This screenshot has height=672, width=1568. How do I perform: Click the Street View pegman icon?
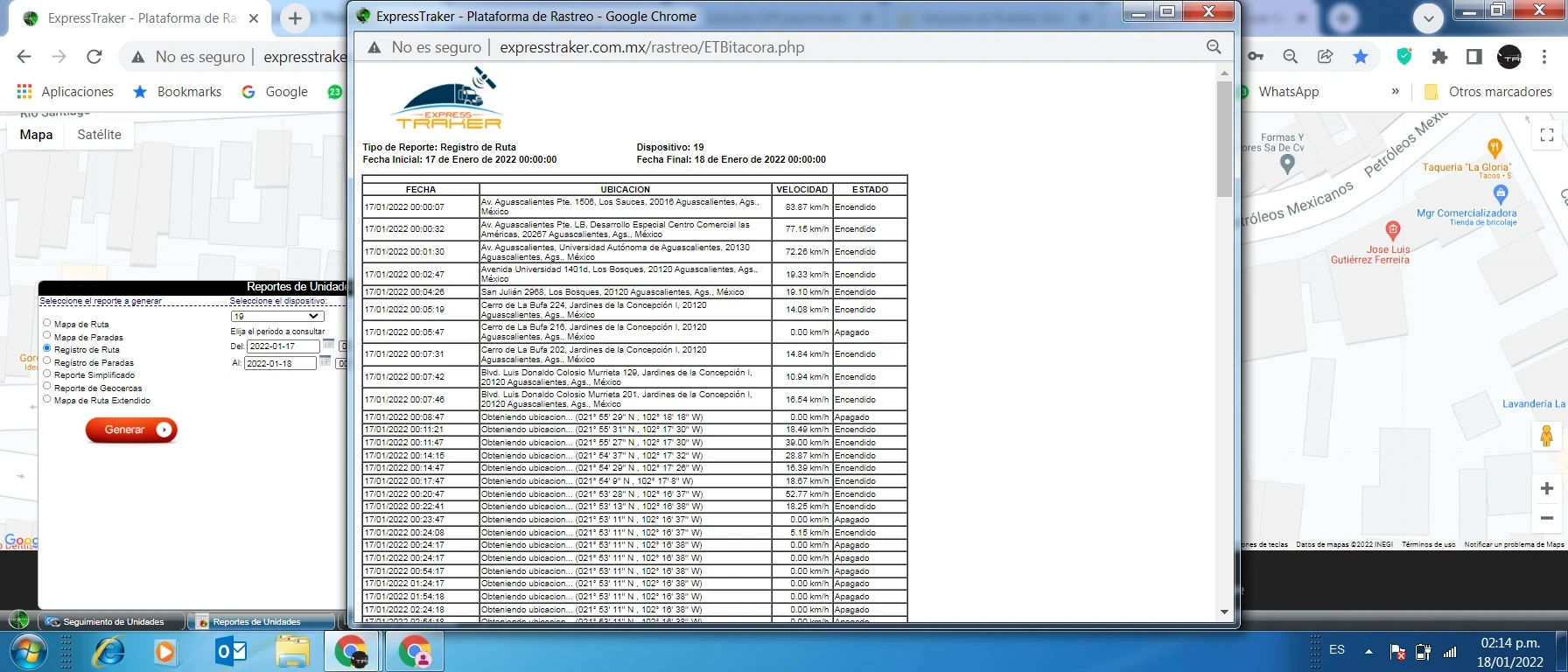tap(1547, 436)
